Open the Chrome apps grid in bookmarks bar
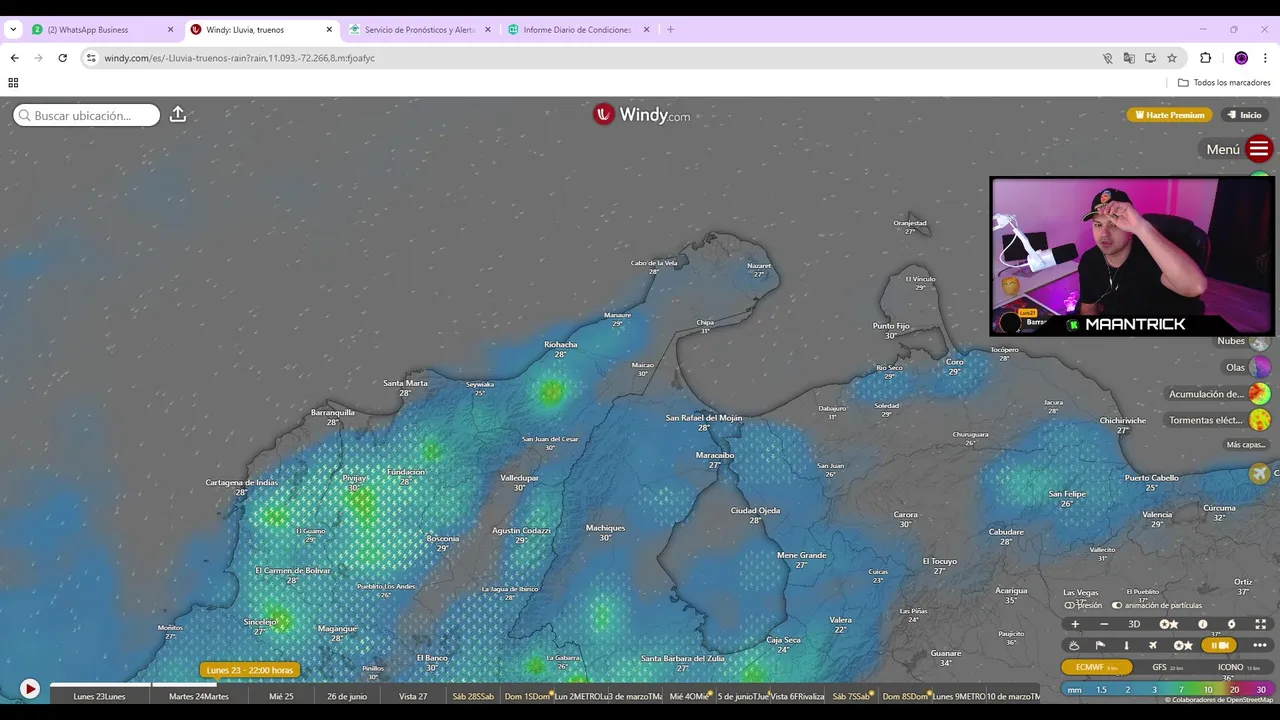The width and height of the screenshot is (1280, 720). pyautogui.click(x=13, y=83)
